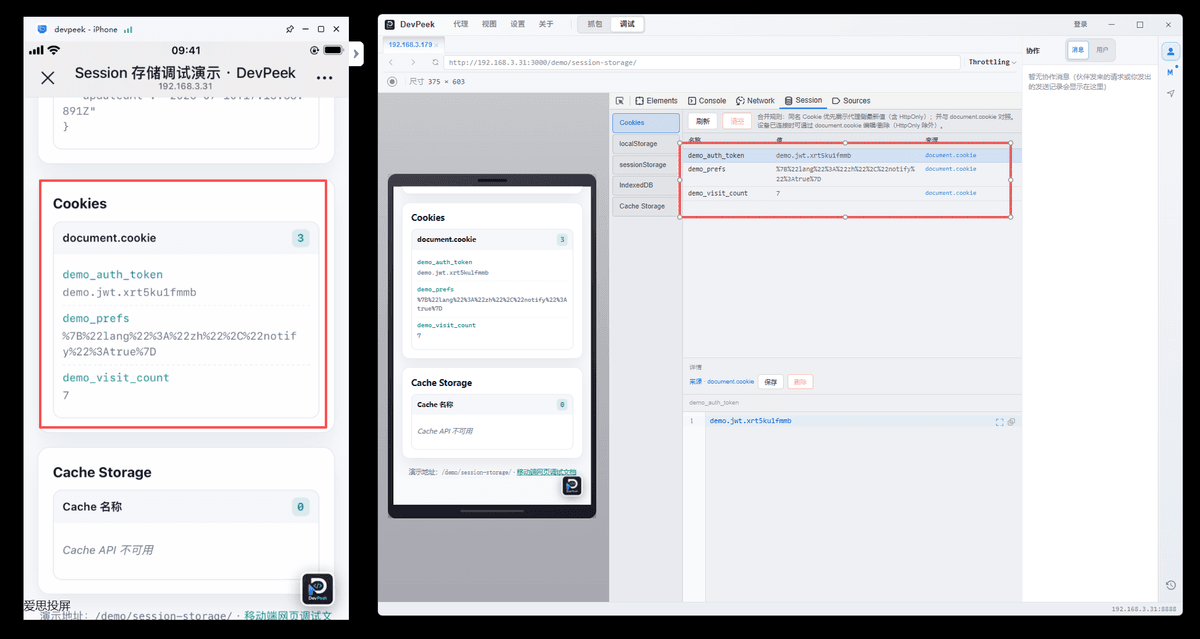
Task: Select the Session tab
Action: pos(803,101)
